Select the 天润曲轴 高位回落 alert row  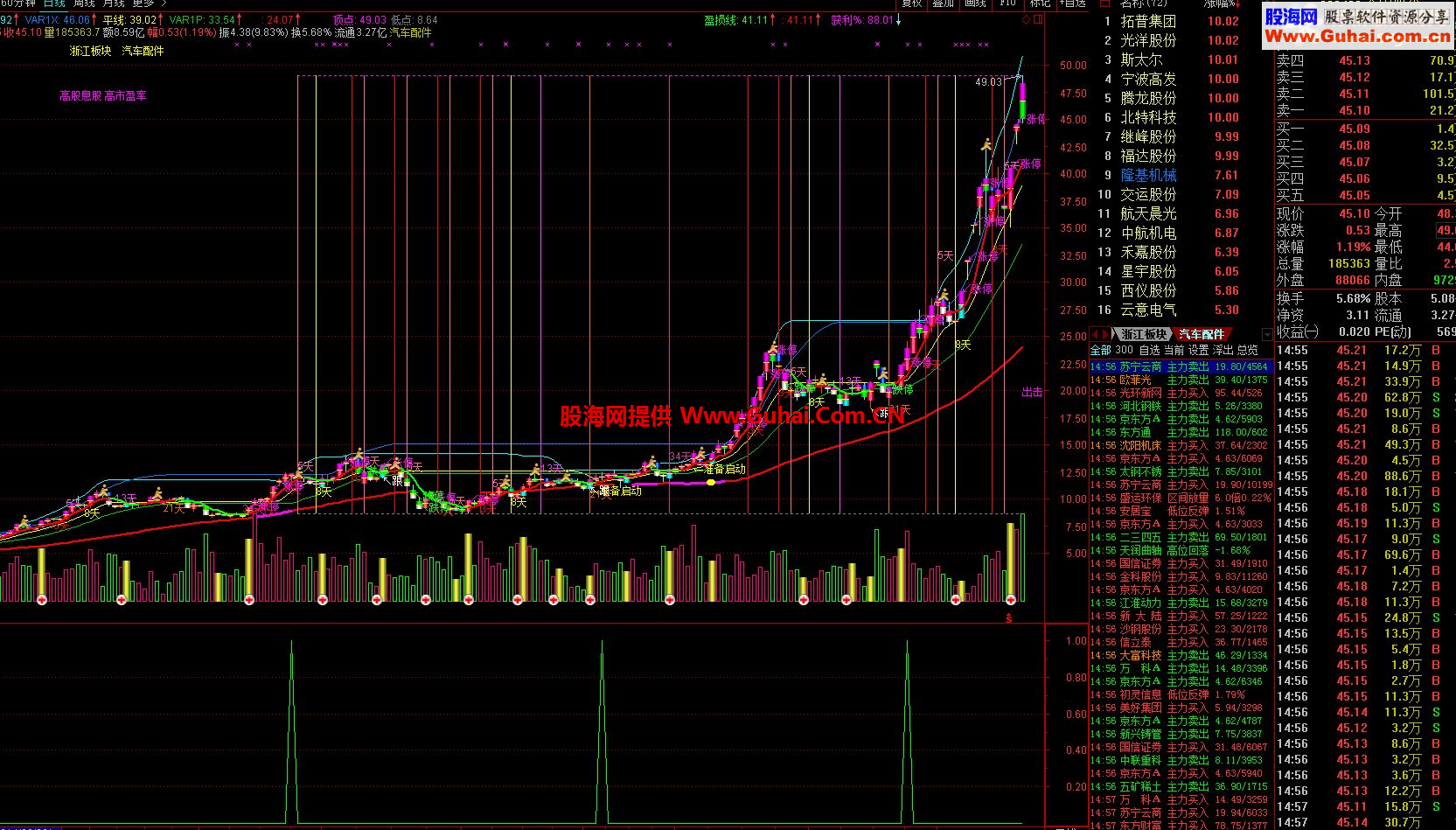pos(1181,550)
